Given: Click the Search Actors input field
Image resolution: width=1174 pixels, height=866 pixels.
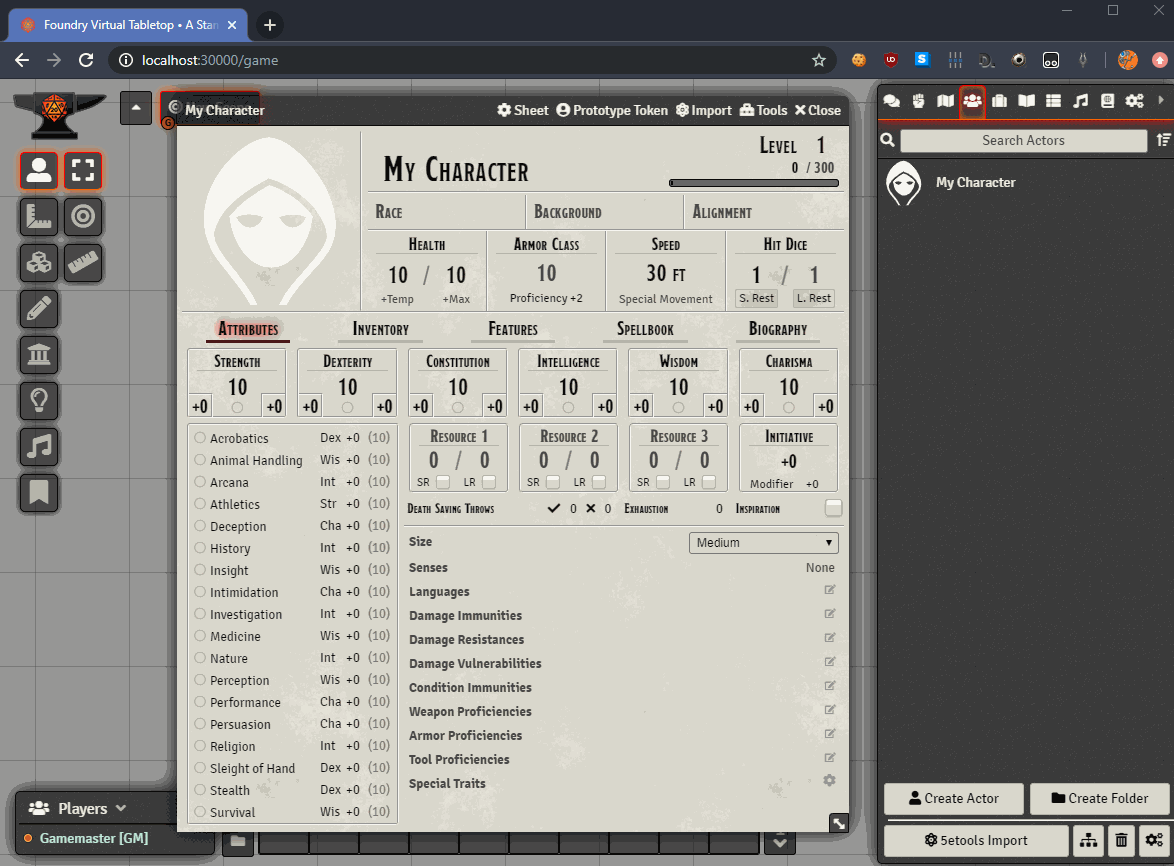Looking at the screenshot, I should point(1022,140).
